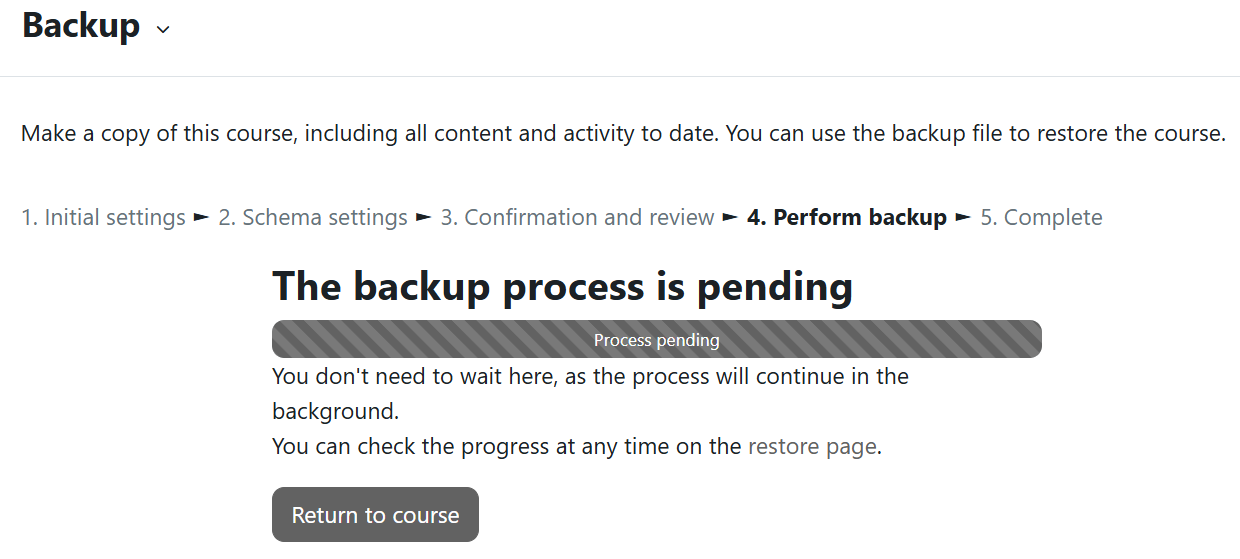Screen dimensions: 1240x559
Task: Select step 5 Complete
Action: pos(1041,217)
